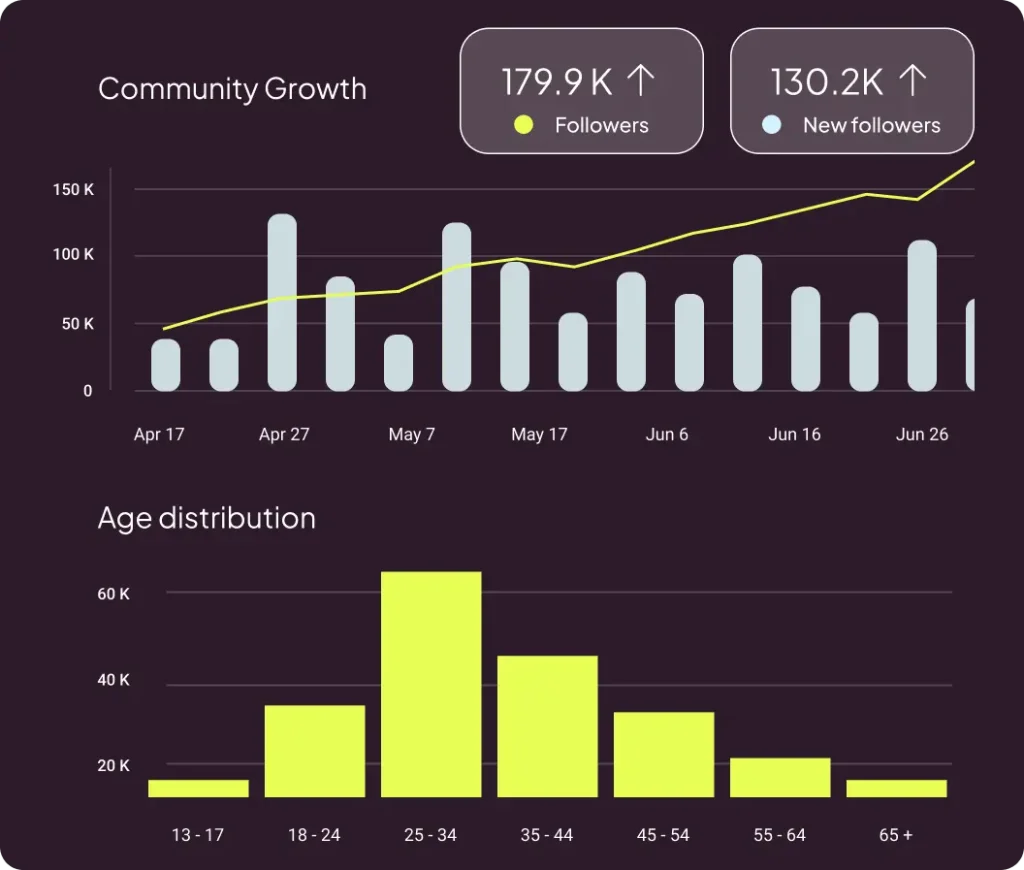1024x870 pixels.
Task: Click the first bar in Community Growth chart
Action: 166,365
